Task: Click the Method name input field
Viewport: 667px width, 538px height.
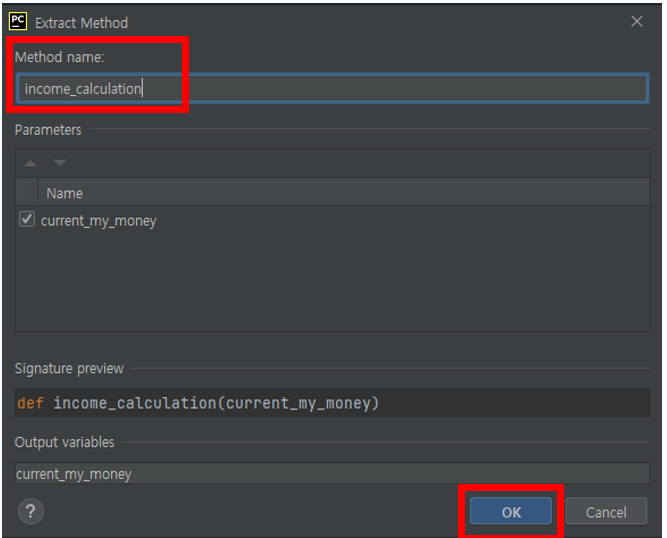Action: [x=332, y=88]
